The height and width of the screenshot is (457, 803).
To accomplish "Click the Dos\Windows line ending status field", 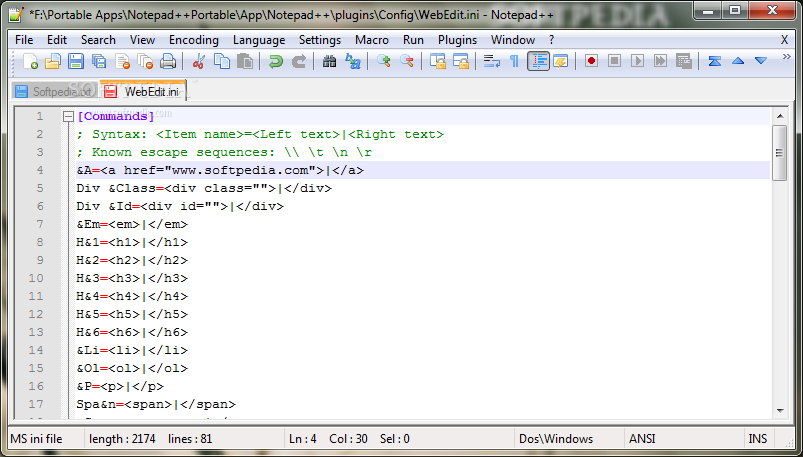I will (556, 439).
